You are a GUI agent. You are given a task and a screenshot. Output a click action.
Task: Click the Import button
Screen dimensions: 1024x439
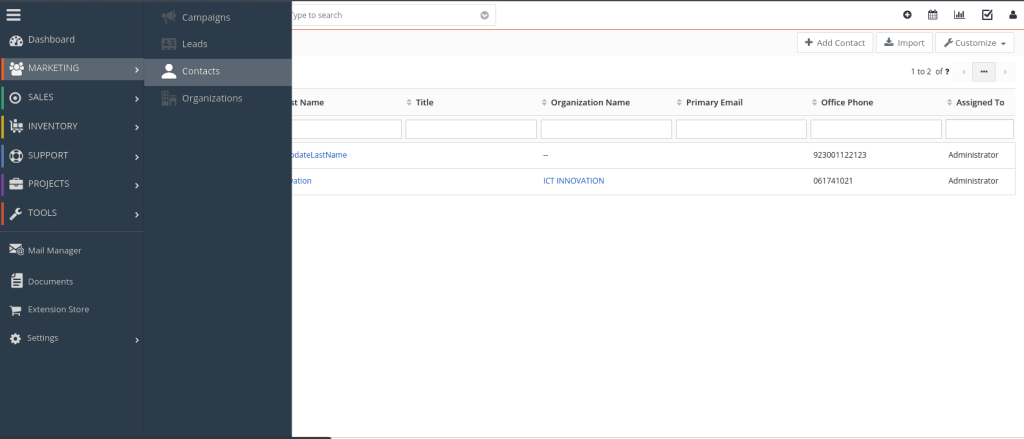[x=904, y=43]
